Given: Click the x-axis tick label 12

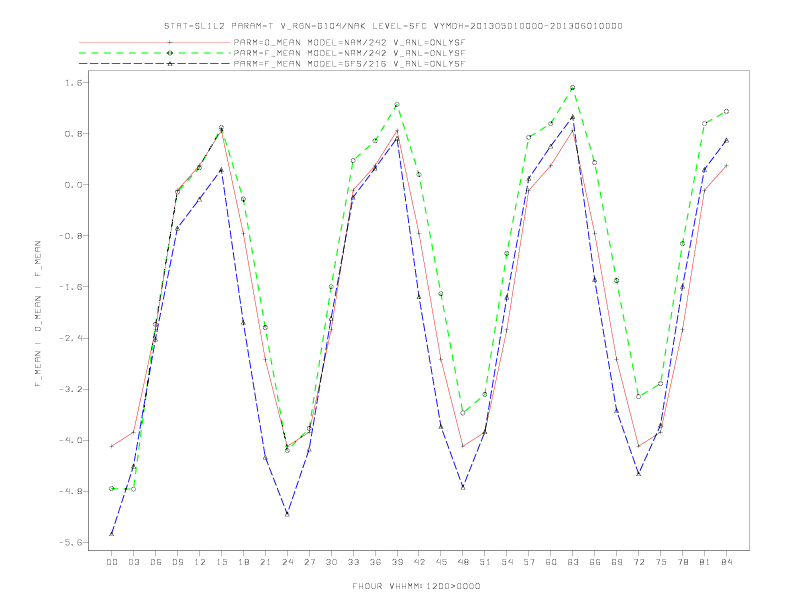Looking at the screenshot, I should point(200,562).
